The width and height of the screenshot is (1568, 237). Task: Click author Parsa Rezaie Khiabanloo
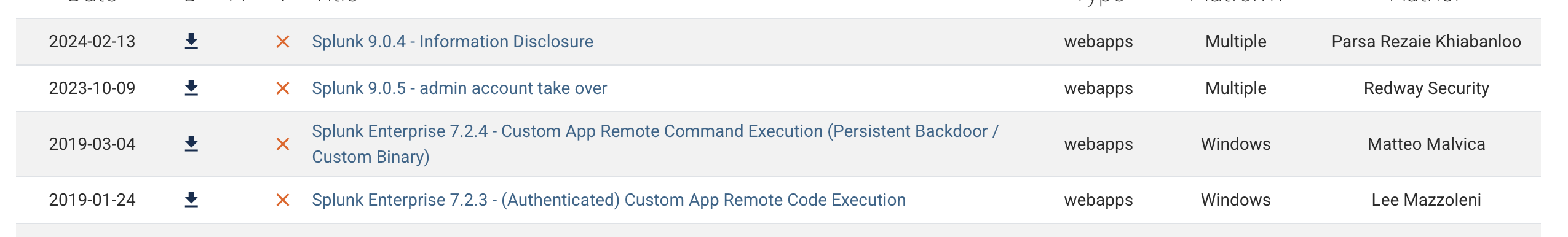point(1426,42)
